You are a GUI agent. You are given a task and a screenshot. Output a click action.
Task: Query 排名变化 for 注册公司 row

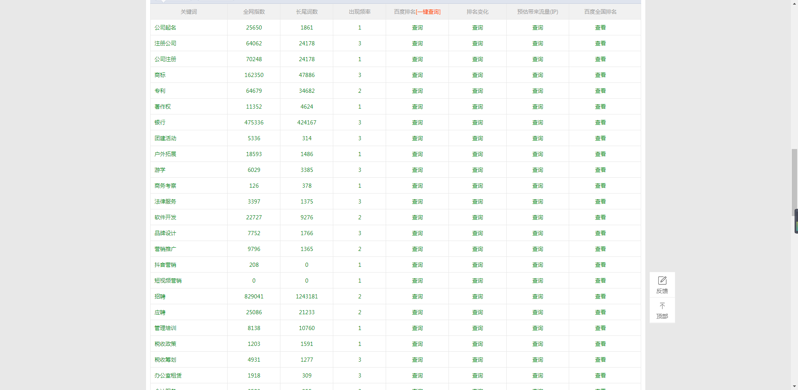click(477, 43)
